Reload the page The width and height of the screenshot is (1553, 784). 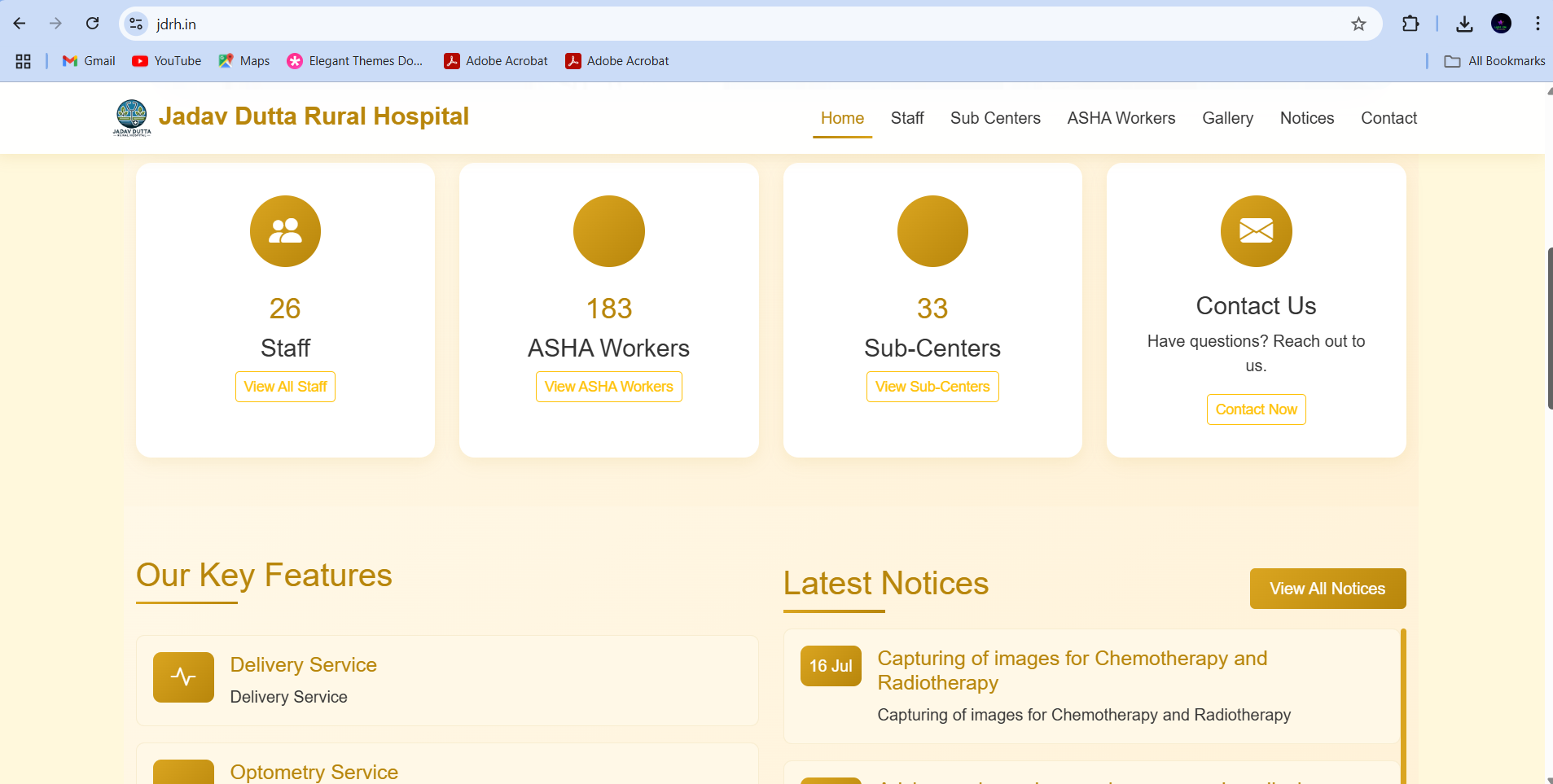pyautogui.click(x=93, y=24)
